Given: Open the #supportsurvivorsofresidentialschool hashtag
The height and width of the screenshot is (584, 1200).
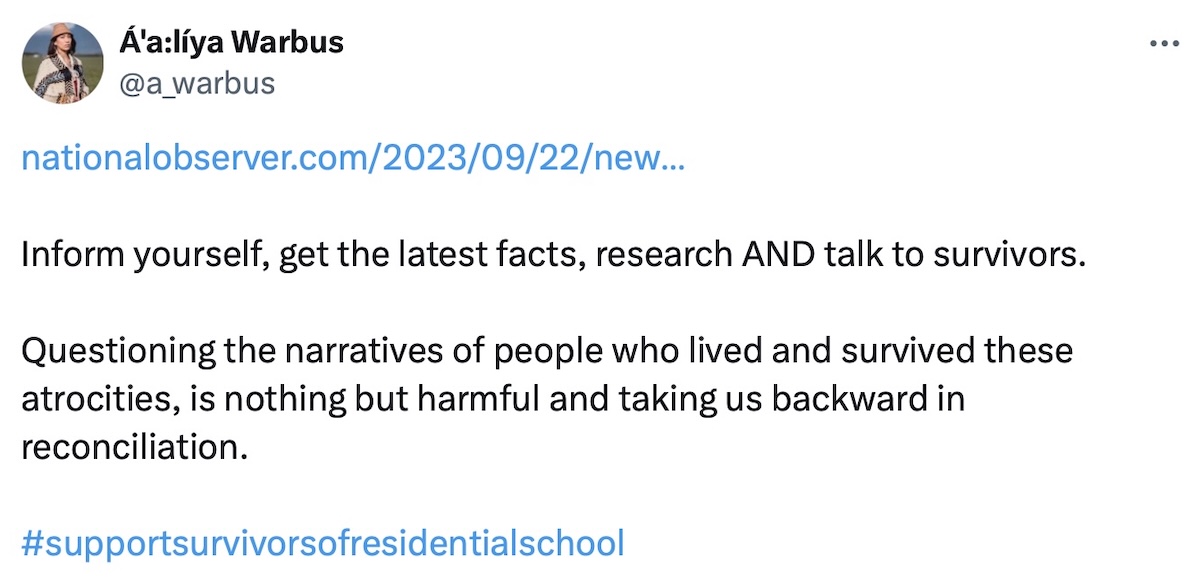Looking at the screenshot, I should pyautogui.click(x=322, y=543).
